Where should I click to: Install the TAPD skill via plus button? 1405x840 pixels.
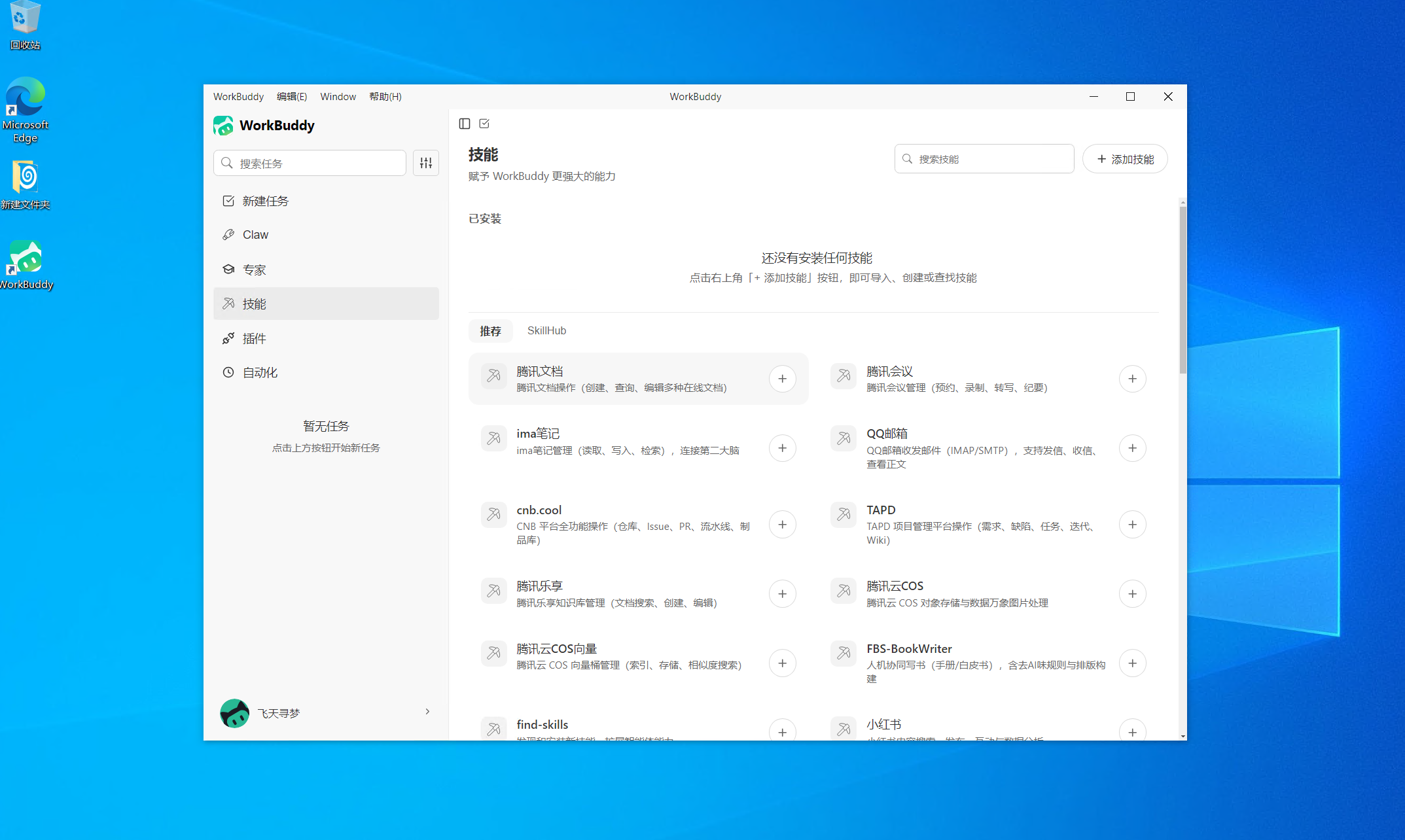[1133, 524]
